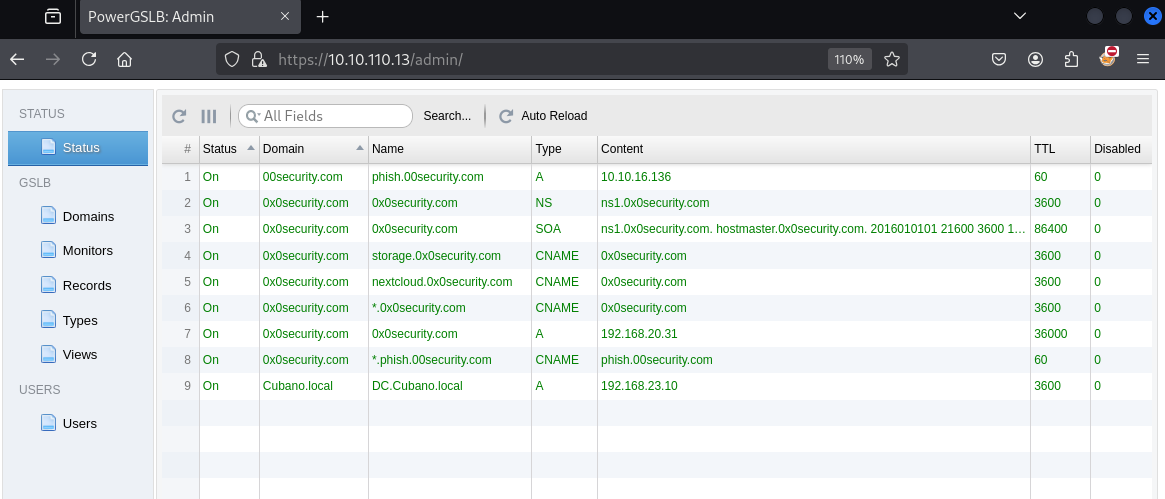The image size is (1165, 499).
Task: Open the Firefox extensions puzzle icon
Action: (1071, 59)
